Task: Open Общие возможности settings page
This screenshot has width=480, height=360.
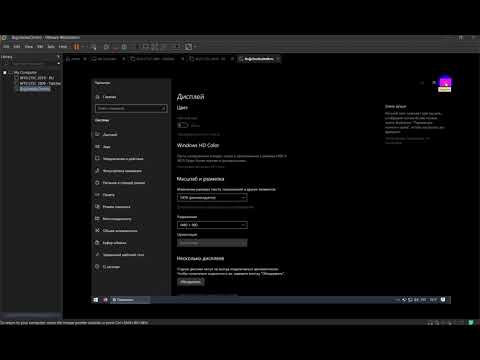Action: 131,231
